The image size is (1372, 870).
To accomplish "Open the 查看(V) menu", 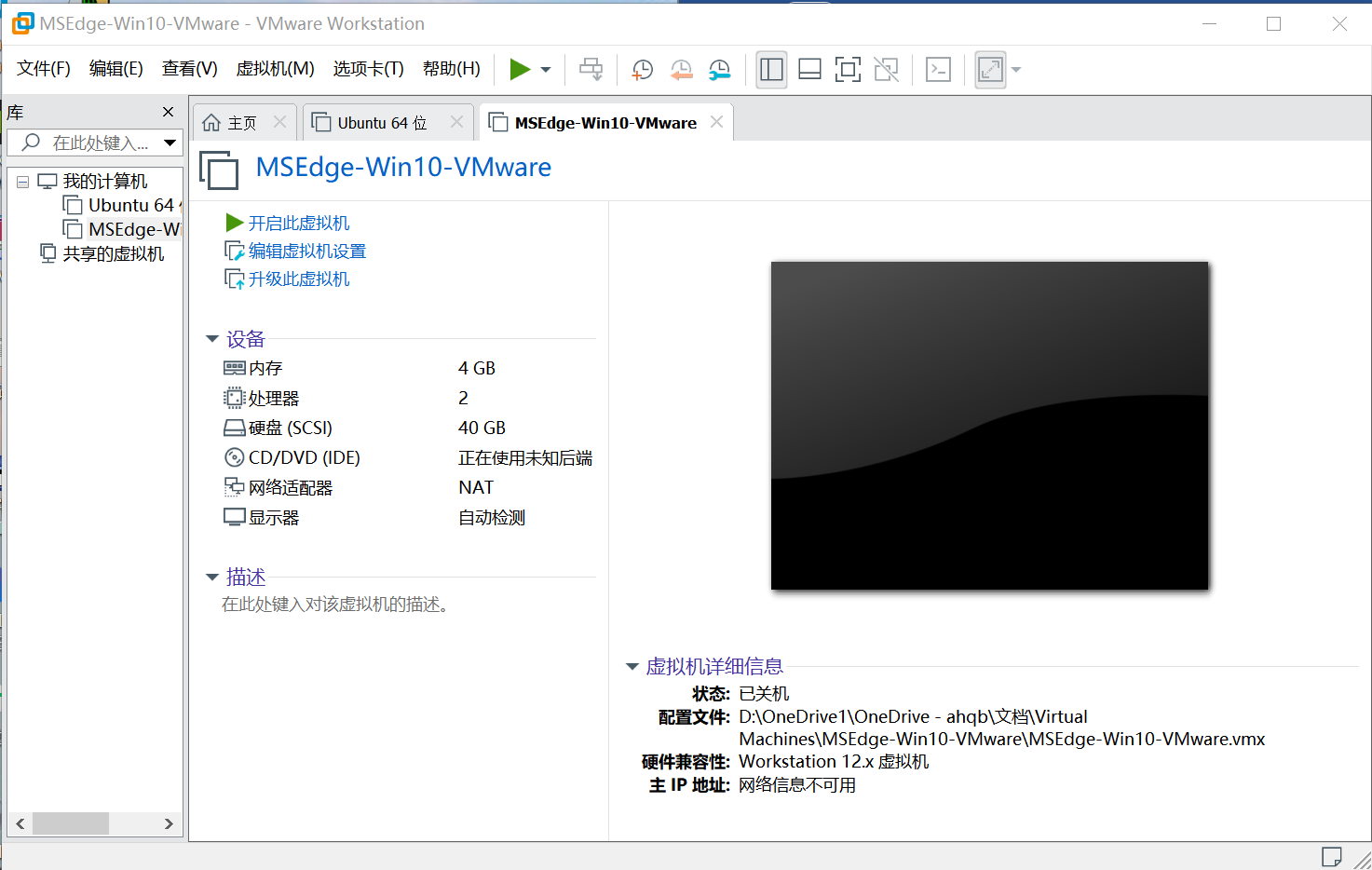I will point(190,69).
